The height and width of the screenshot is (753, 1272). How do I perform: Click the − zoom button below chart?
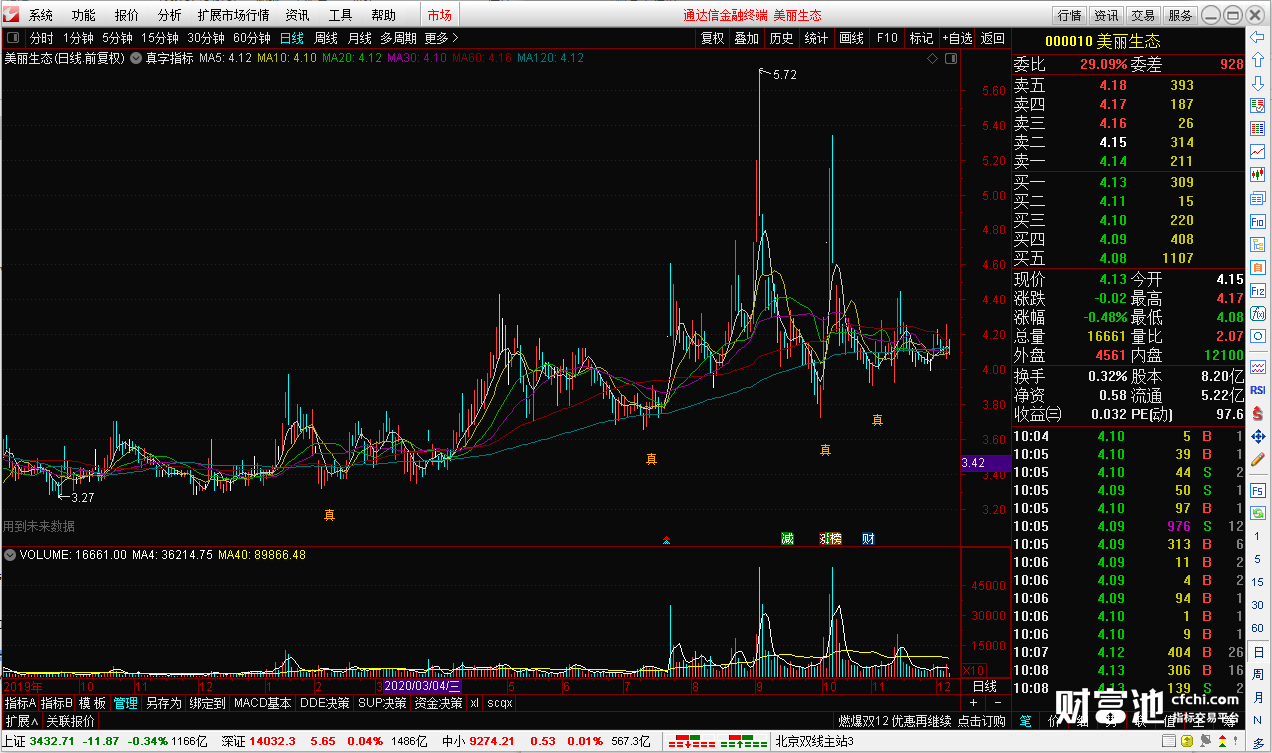(x=998, y=703)
